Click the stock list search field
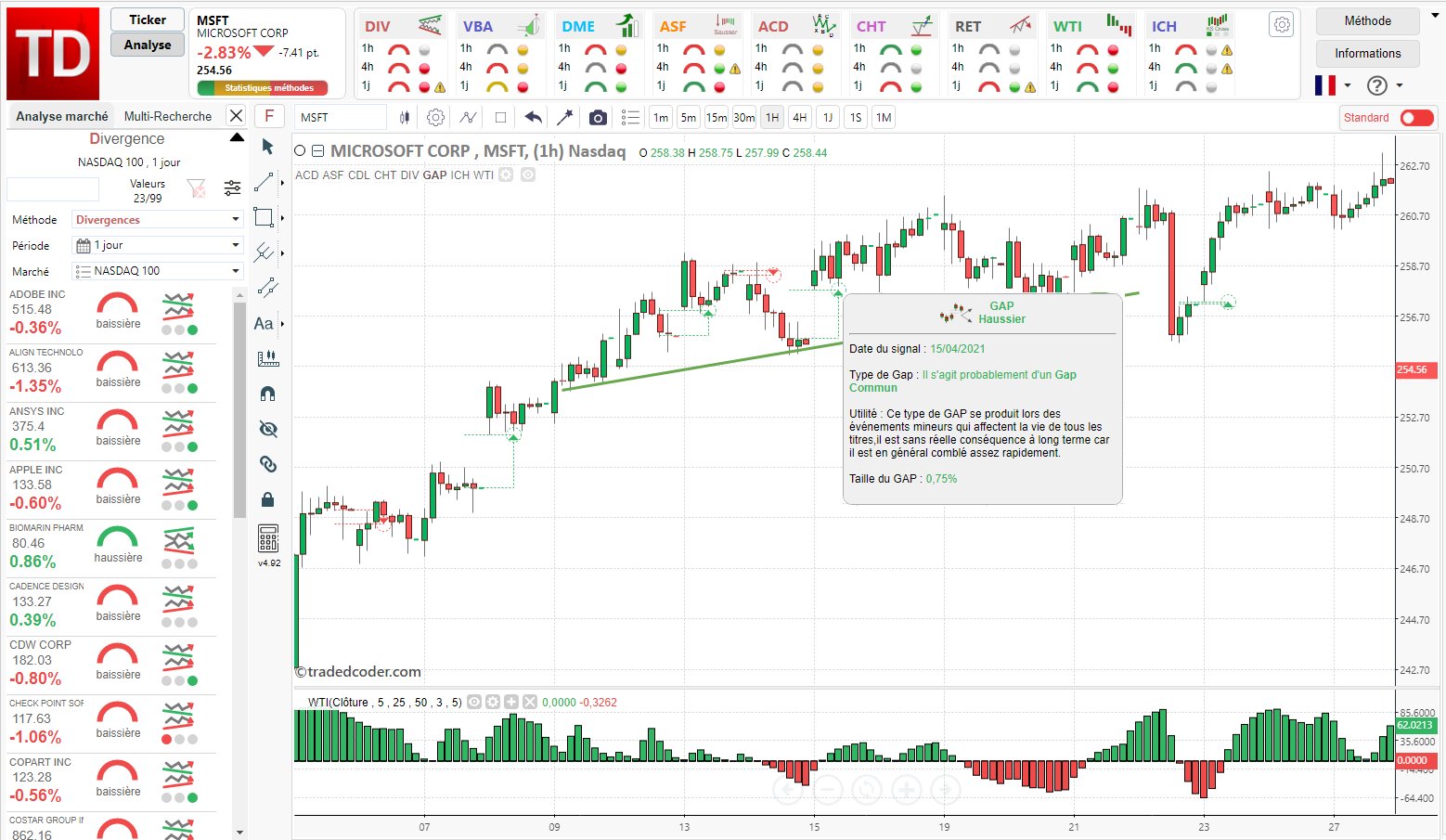This screenshot has width=1446, height=840. pos(53,188)
